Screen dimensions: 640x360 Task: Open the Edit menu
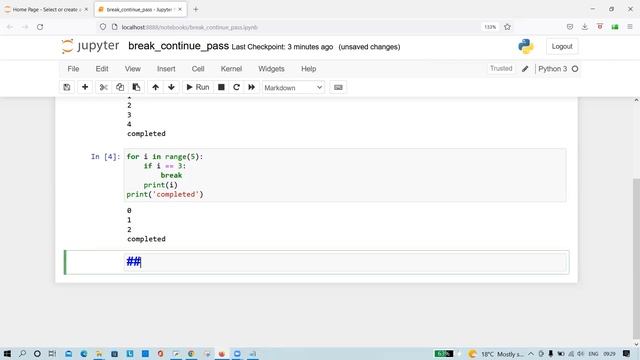point(102,69)
